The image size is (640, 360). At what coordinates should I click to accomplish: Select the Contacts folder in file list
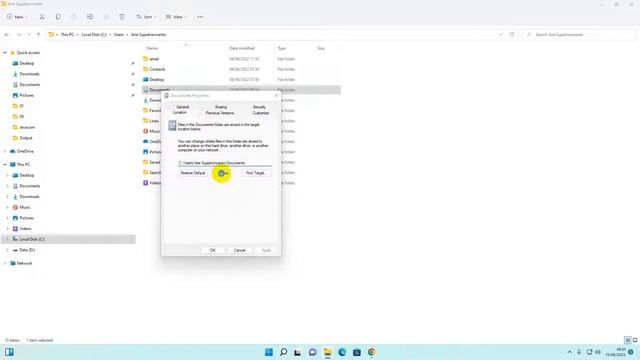point(157,69)
